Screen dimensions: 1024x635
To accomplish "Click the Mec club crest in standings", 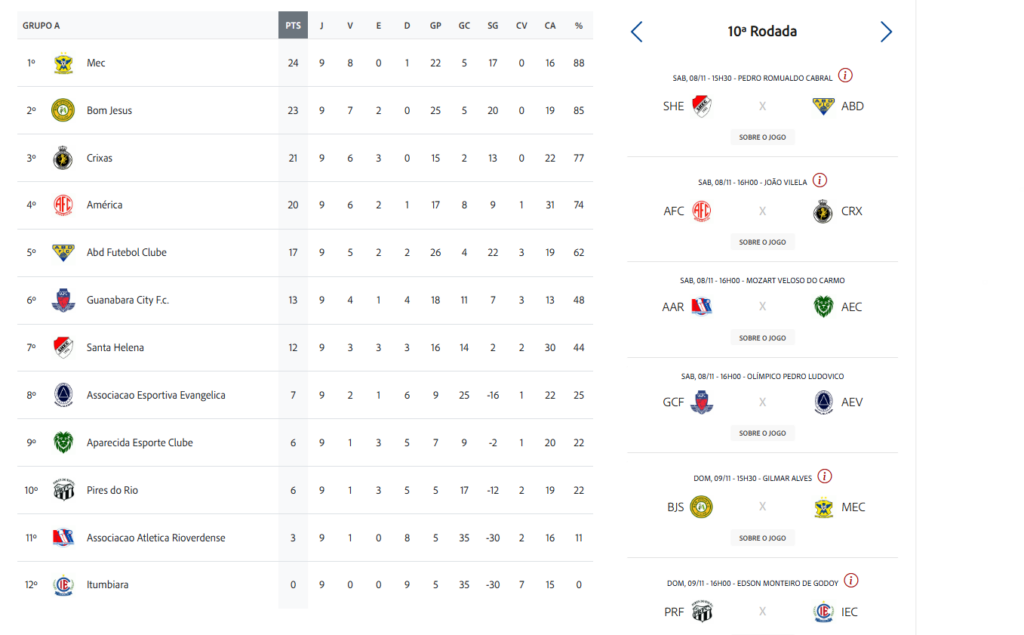I will 63,63.
